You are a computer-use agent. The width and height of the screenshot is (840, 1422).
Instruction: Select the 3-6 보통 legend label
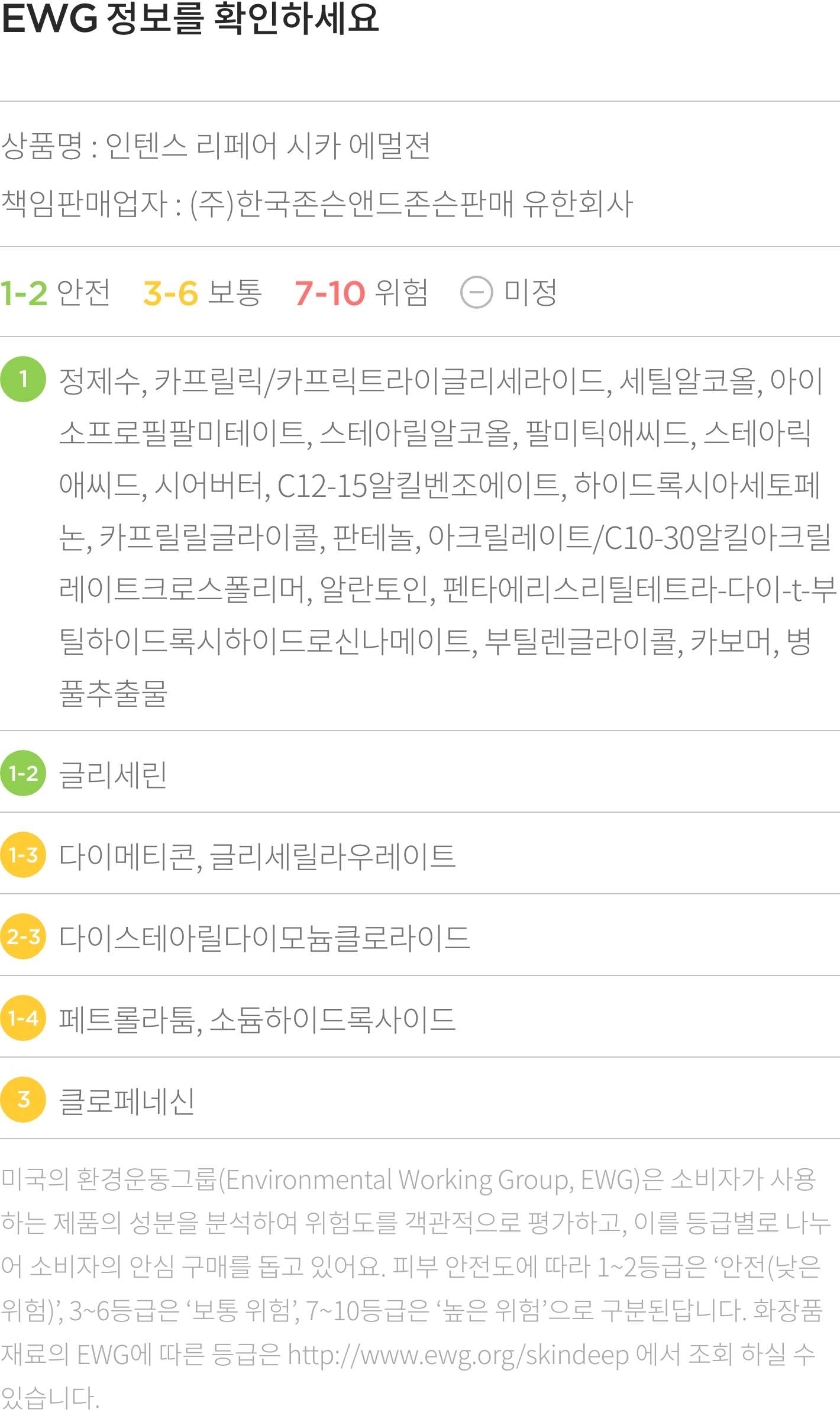[x=202, y=293]
